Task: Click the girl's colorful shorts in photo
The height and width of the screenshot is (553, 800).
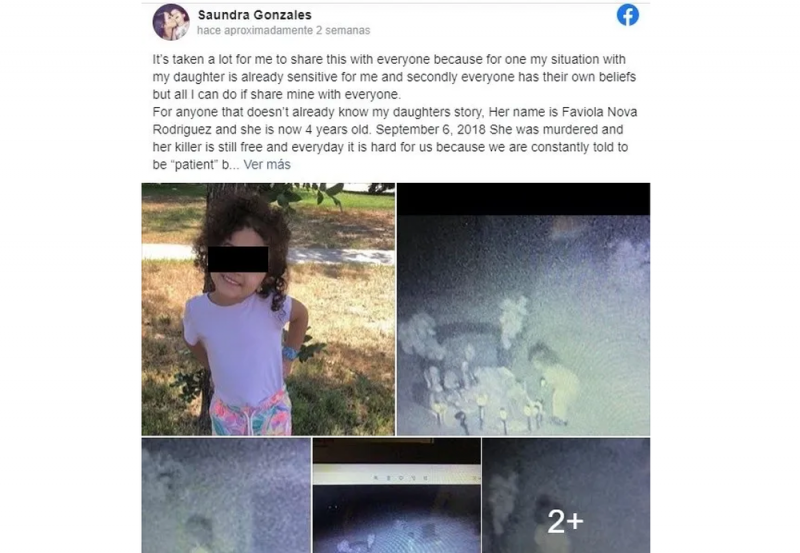Action: (x=251, y=414)
